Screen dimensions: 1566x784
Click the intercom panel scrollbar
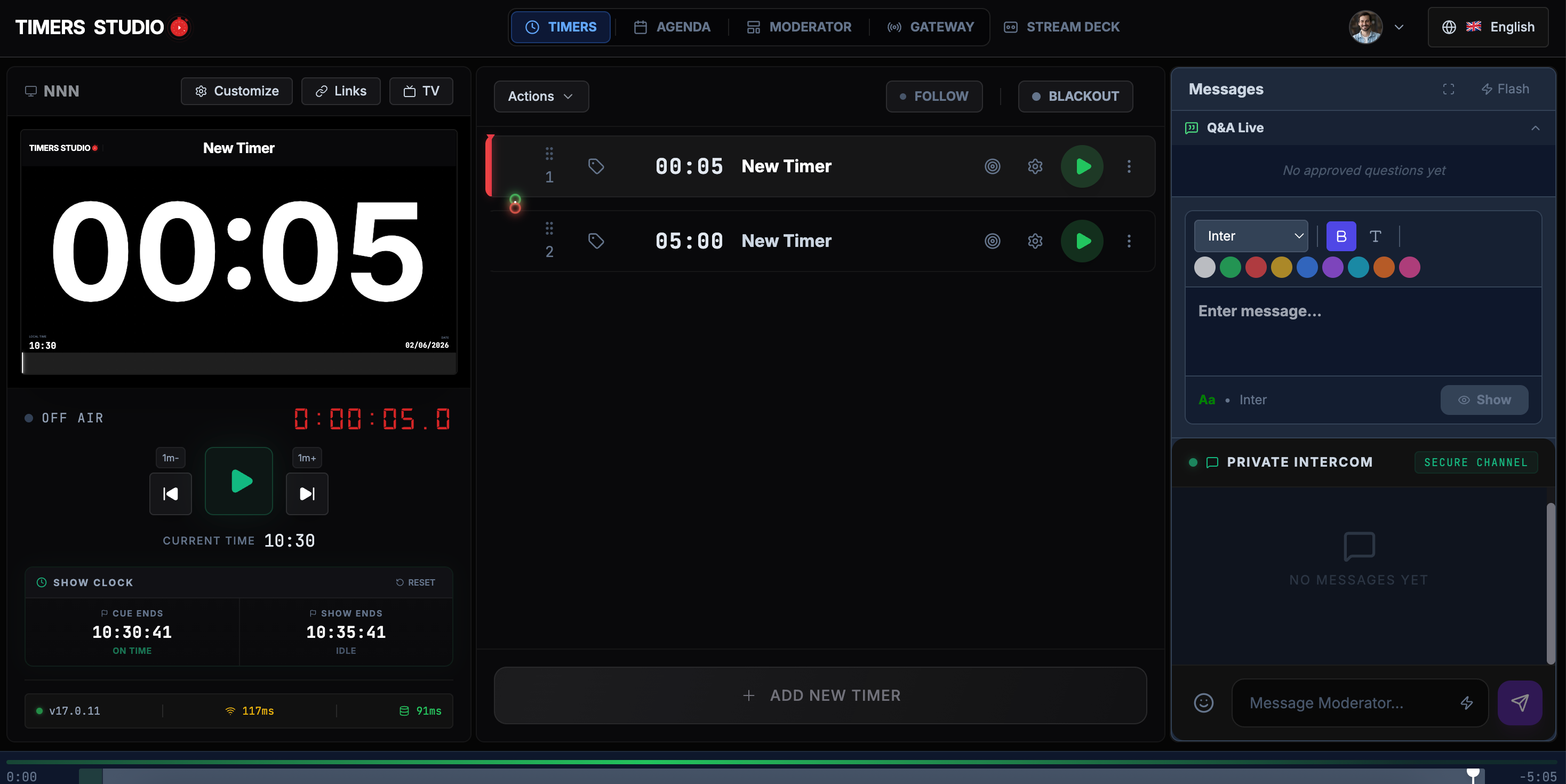(1550, 582)
